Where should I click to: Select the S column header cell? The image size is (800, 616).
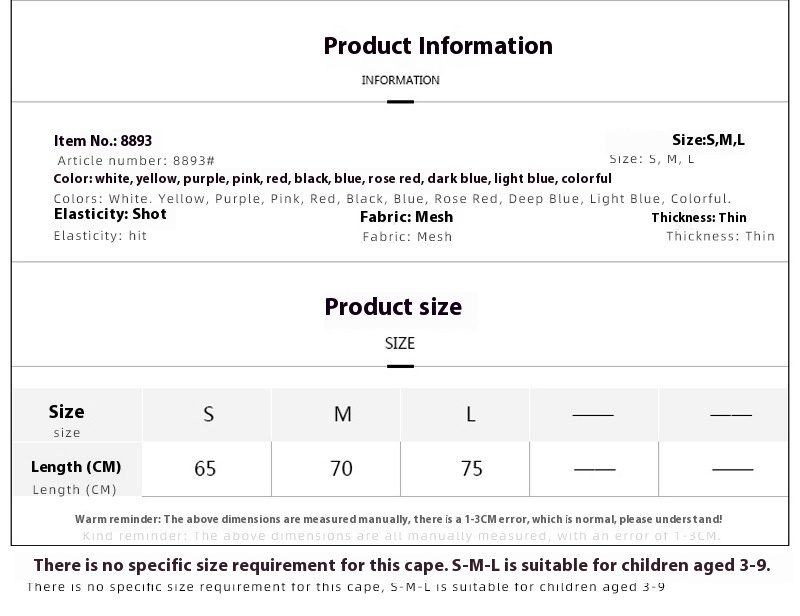[207, 414]
